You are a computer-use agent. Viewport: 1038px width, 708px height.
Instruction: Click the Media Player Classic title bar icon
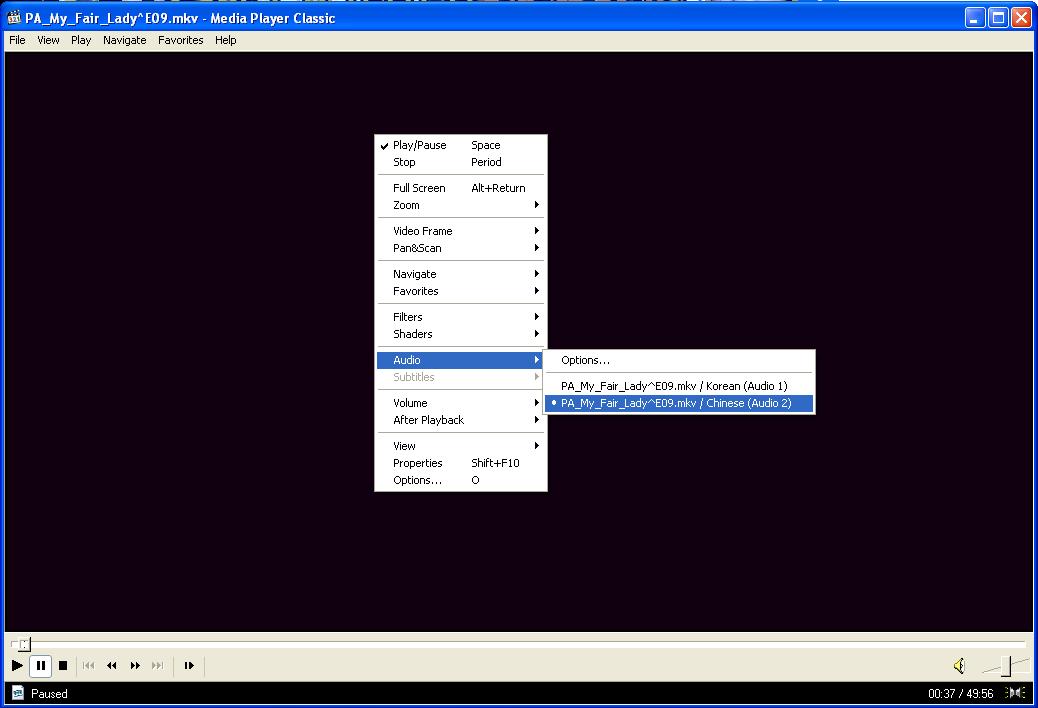tap(14, 18)
